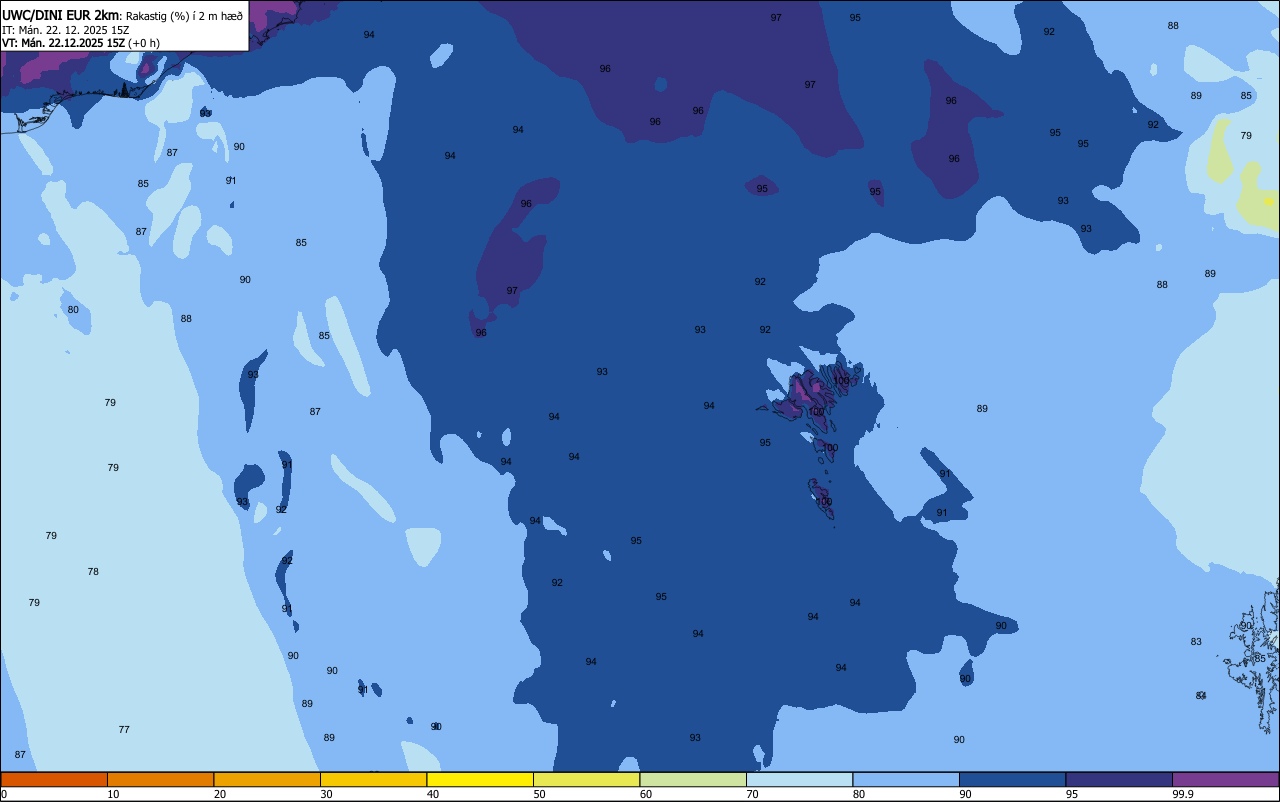Click the 'Rakastig (%) í 2 m hæð' label

click(x=184, y=16)
